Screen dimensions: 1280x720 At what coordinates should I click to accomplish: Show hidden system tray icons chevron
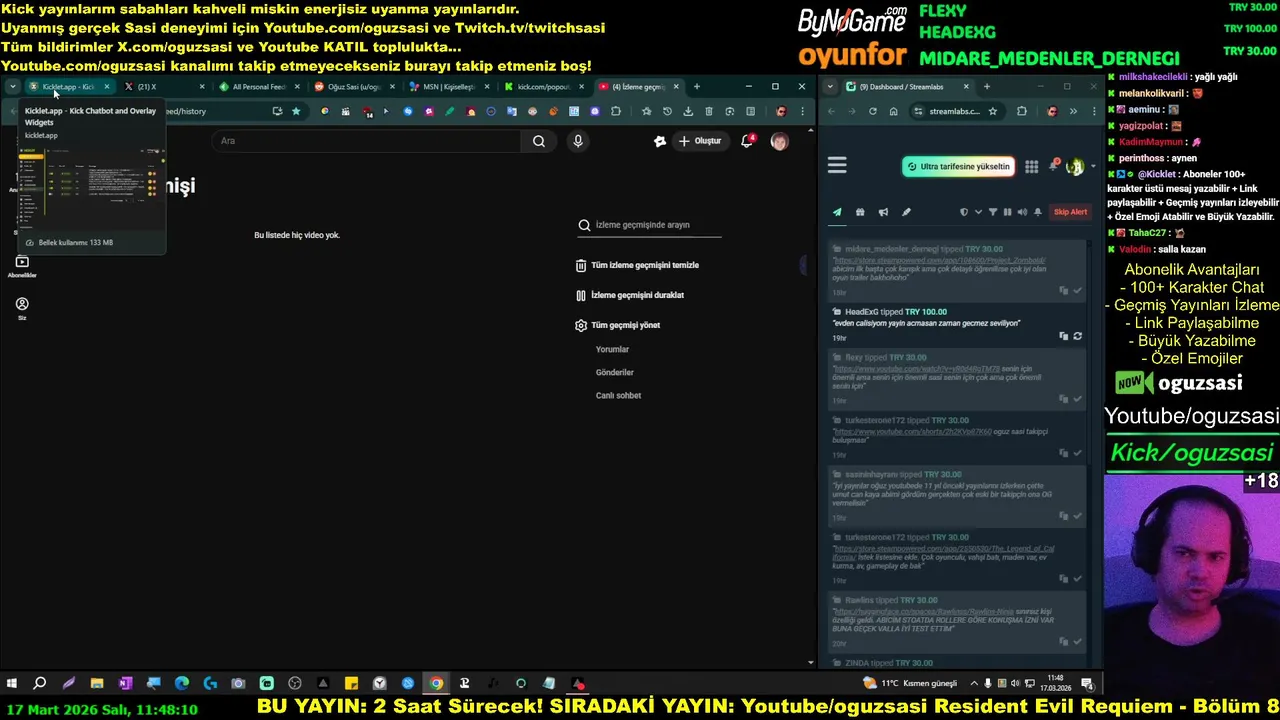tap(974, 684)
